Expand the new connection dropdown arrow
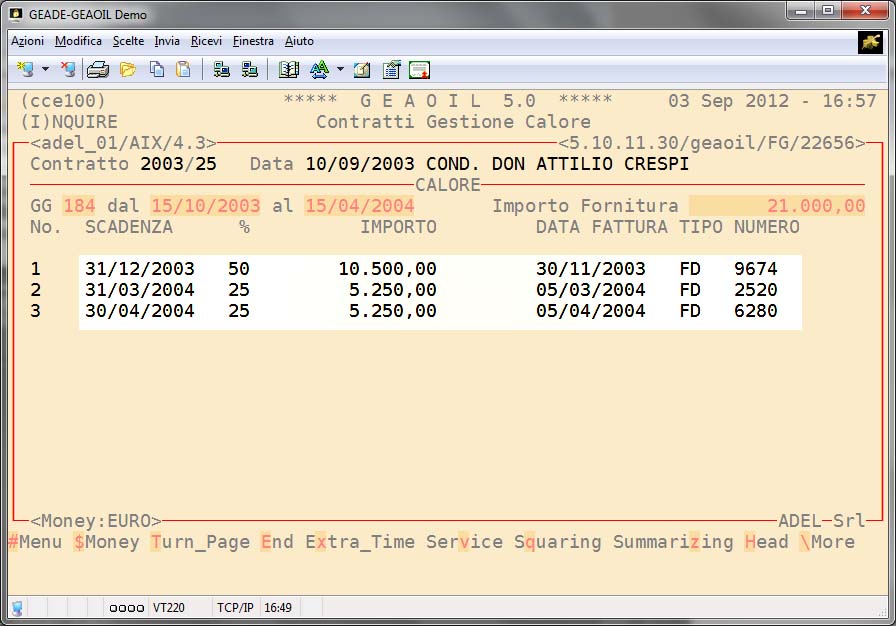This screenshot has width=896, height=626. [45, 70]
